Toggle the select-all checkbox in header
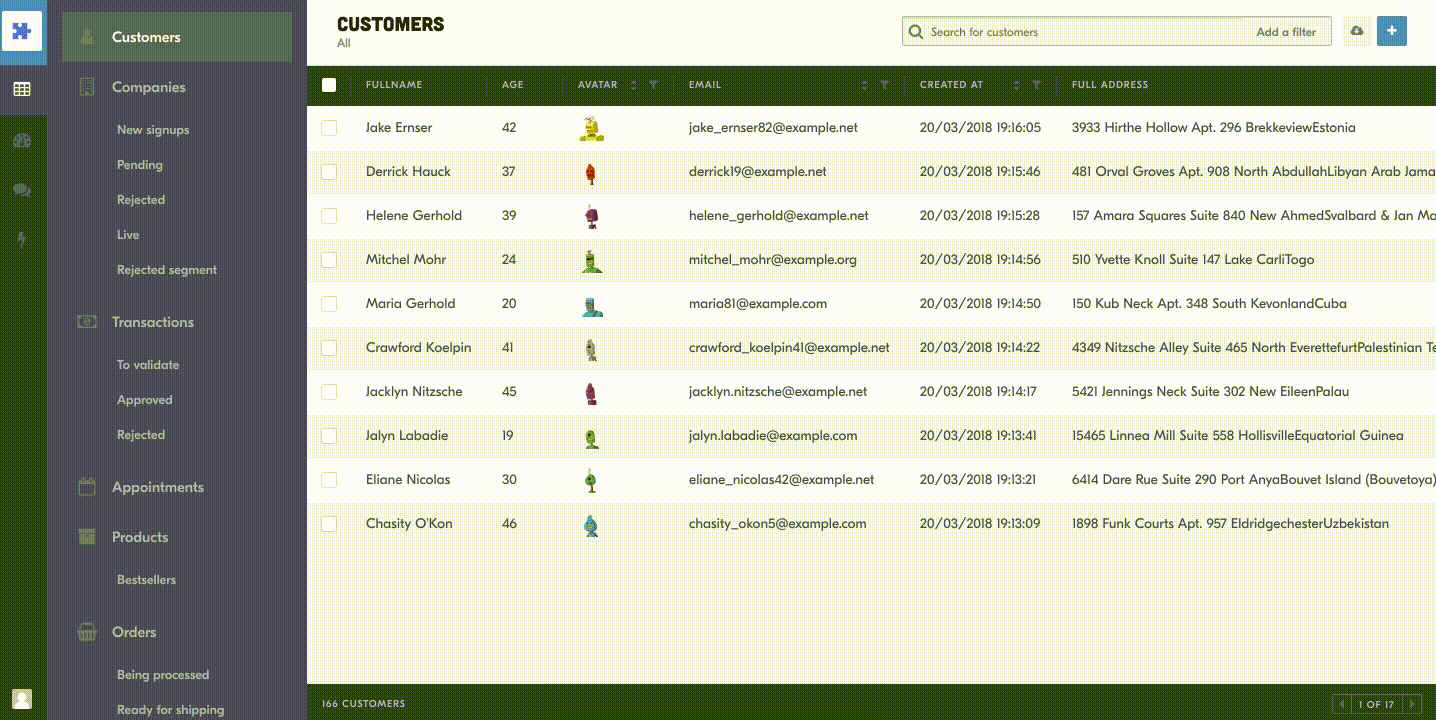The height and width of the screenshot is (720, 1436). (329, 85)
